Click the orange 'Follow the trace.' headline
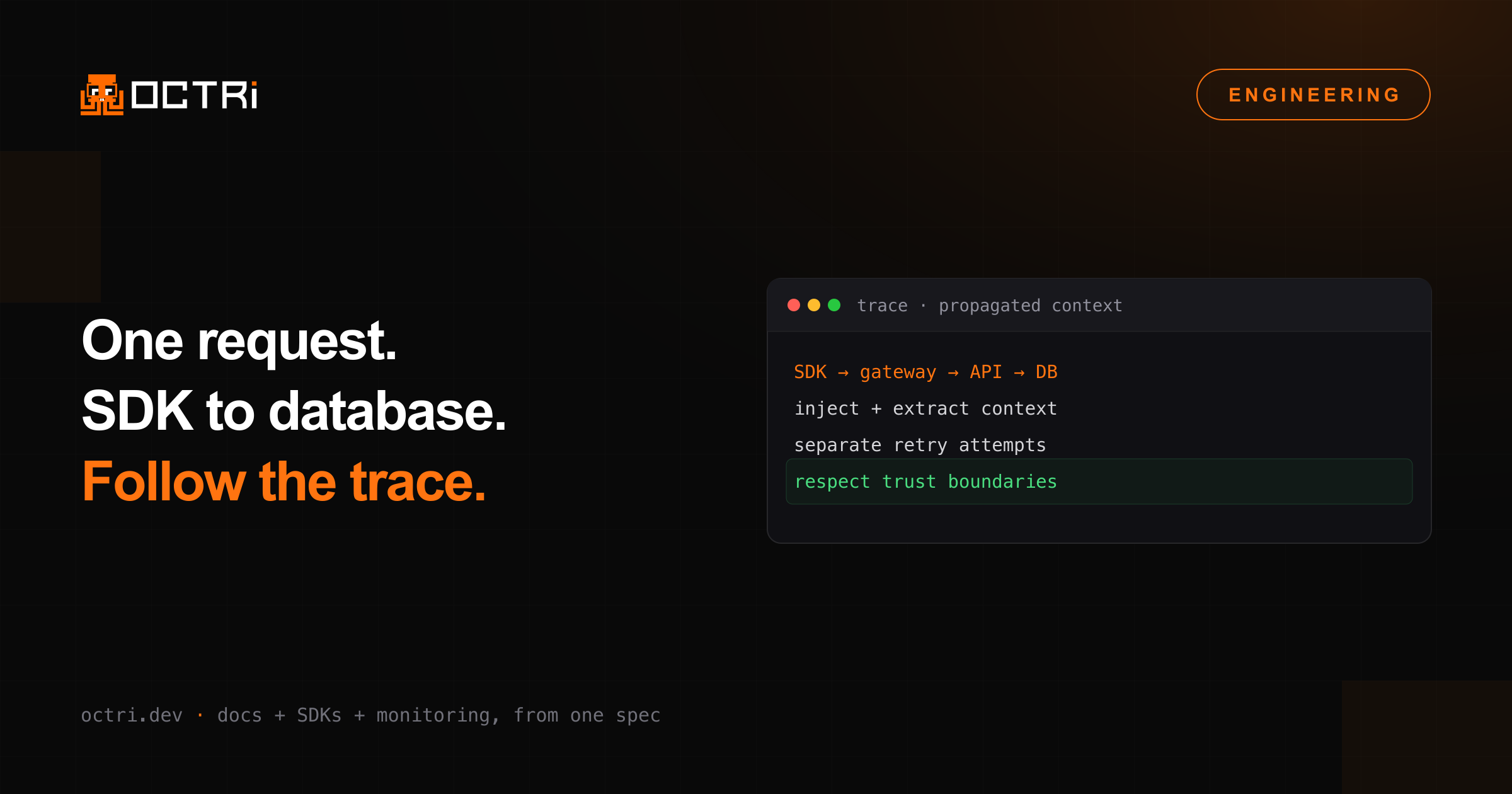Image resolution: width=1512 pixels, height=794 pixels. tap(284, 481)
